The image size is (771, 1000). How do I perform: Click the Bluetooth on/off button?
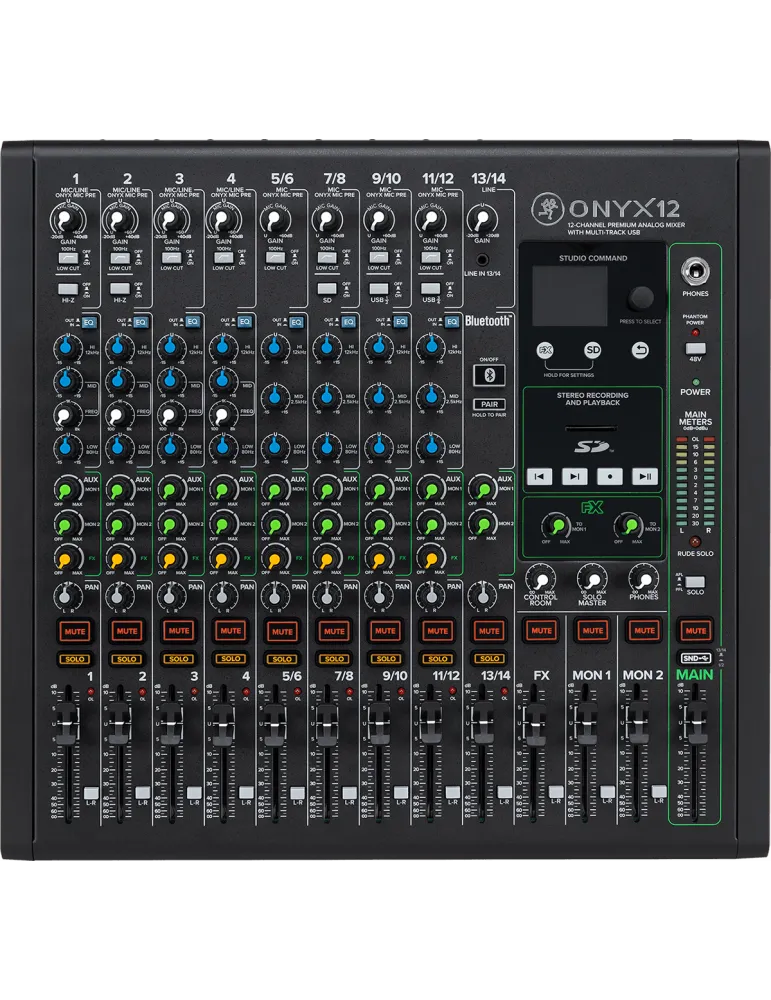[489, 375]
